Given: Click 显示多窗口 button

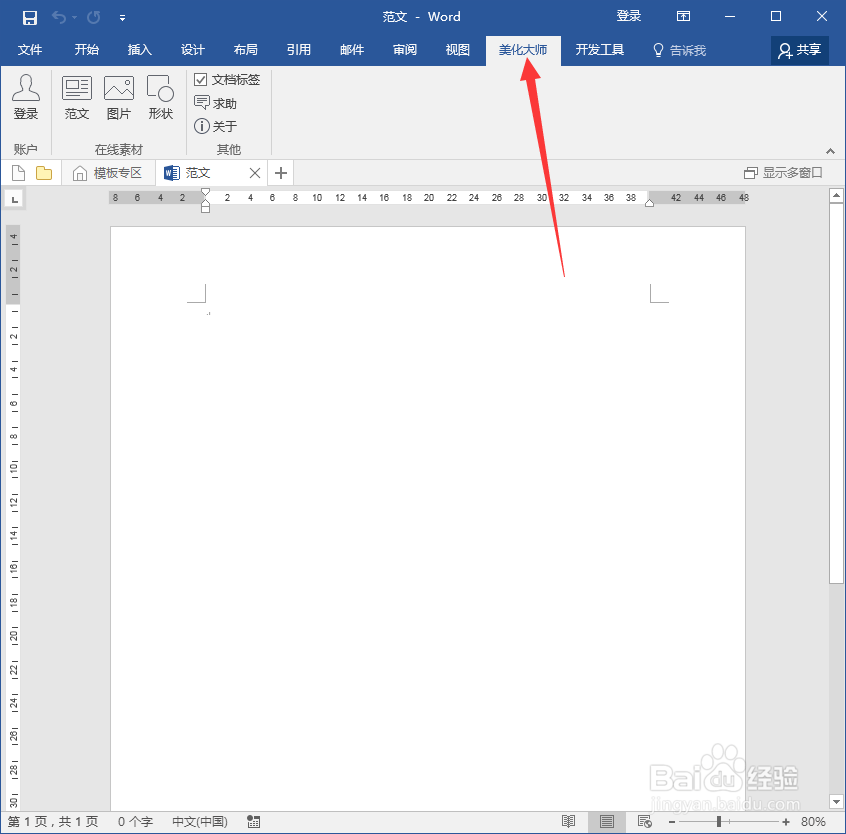Looking at the screenshot, I should [x=783, y=173].
